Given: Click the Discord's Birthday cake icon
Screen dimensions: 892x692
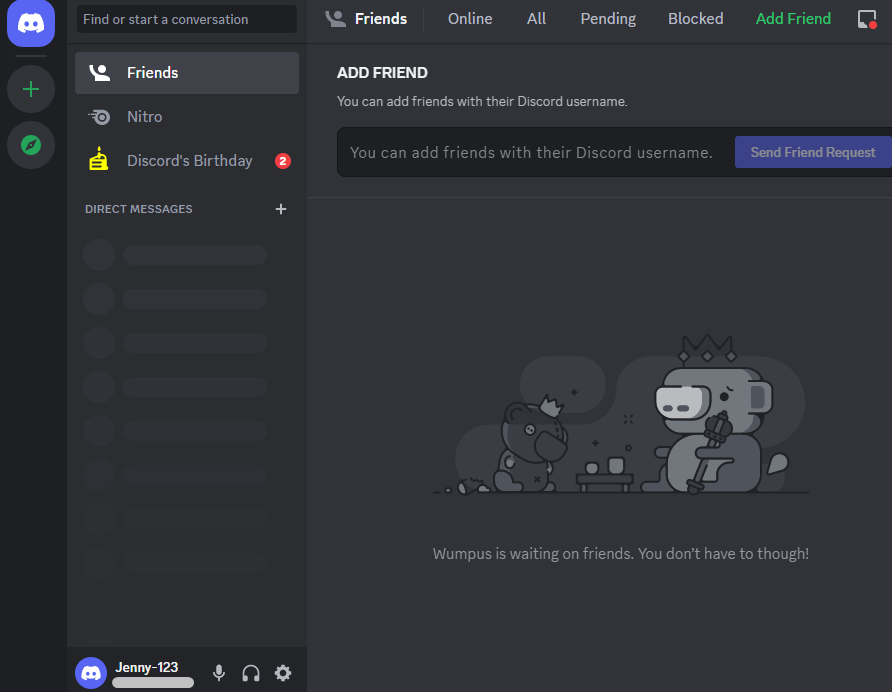Looking at the screenshot, I should pos(98,159).
